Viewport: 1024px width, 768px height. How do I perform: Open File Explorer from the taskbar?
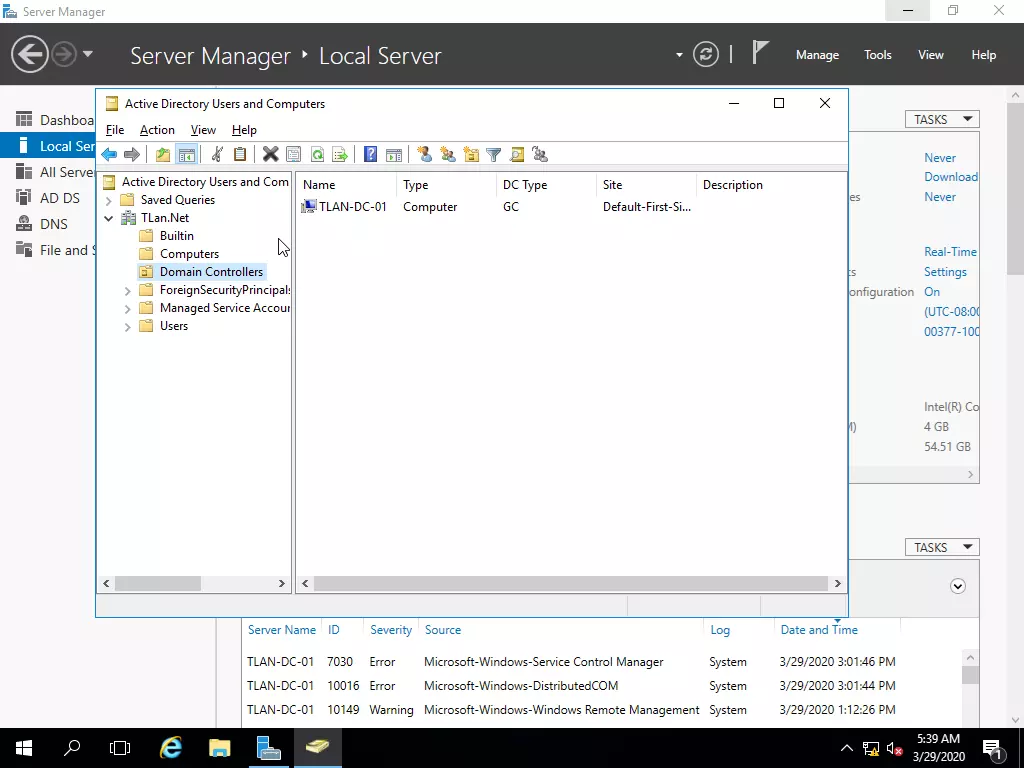pyautogui.click(x=219, y=748)
